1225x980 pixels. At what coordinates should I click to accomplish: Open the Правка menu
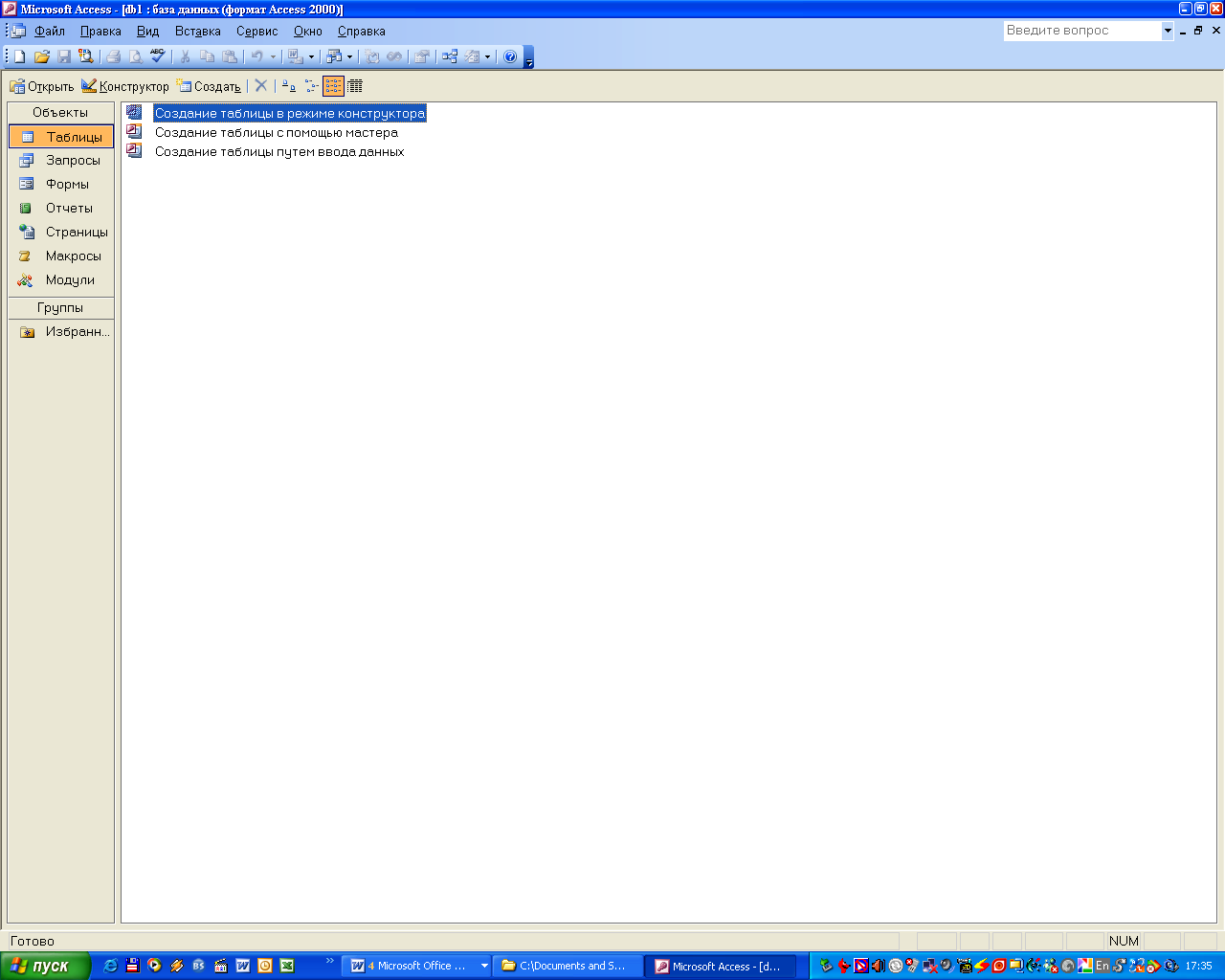[x=100, y=31]
